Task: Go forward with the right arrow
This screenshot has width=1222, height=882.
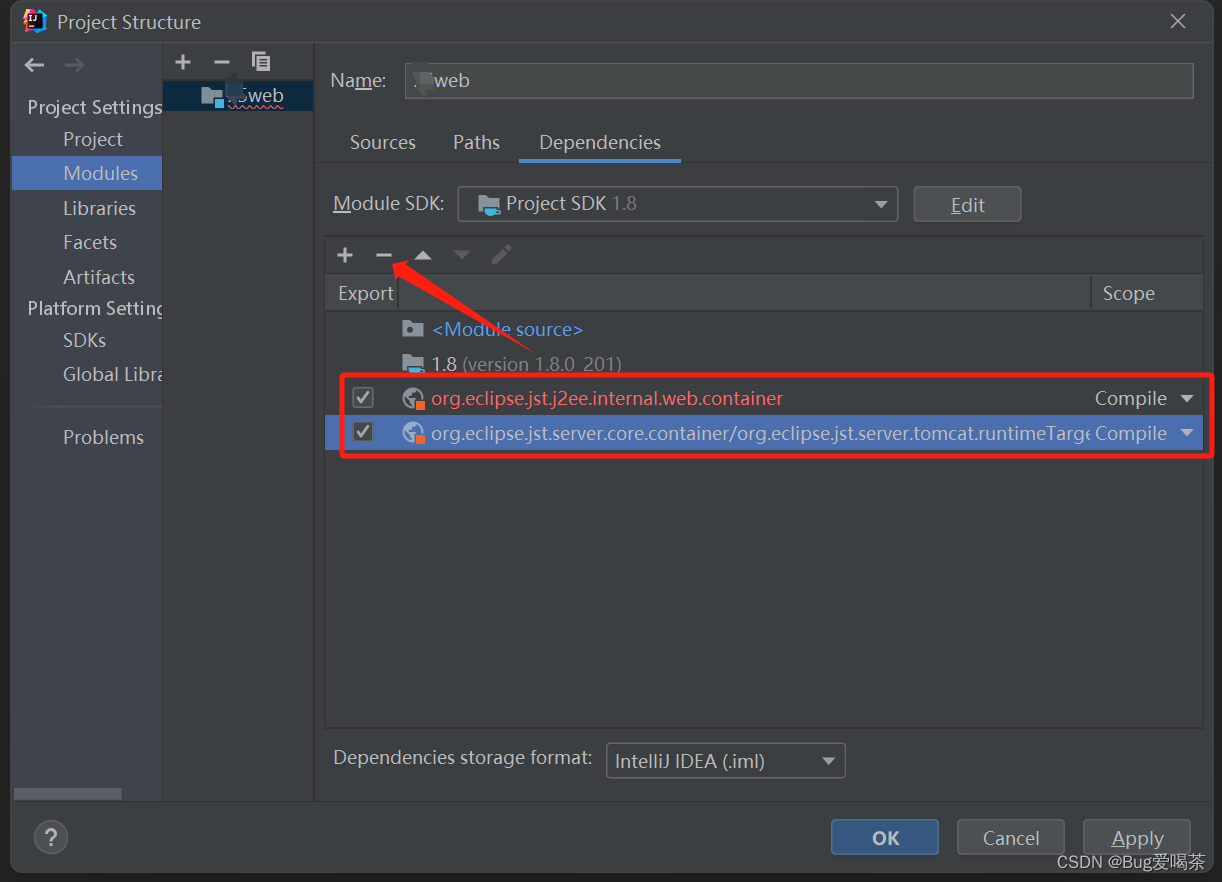Action: (74, 65)
